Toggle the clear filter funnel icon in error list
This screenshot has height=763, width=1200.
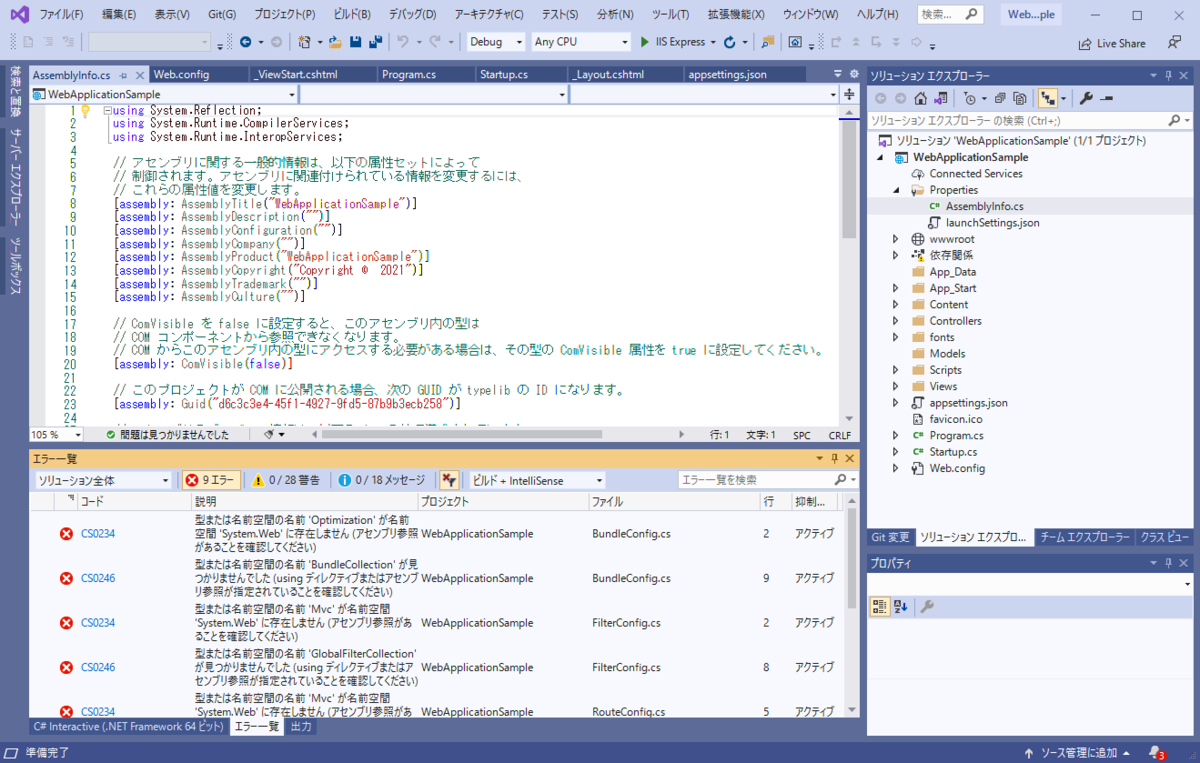pos(449,480)
